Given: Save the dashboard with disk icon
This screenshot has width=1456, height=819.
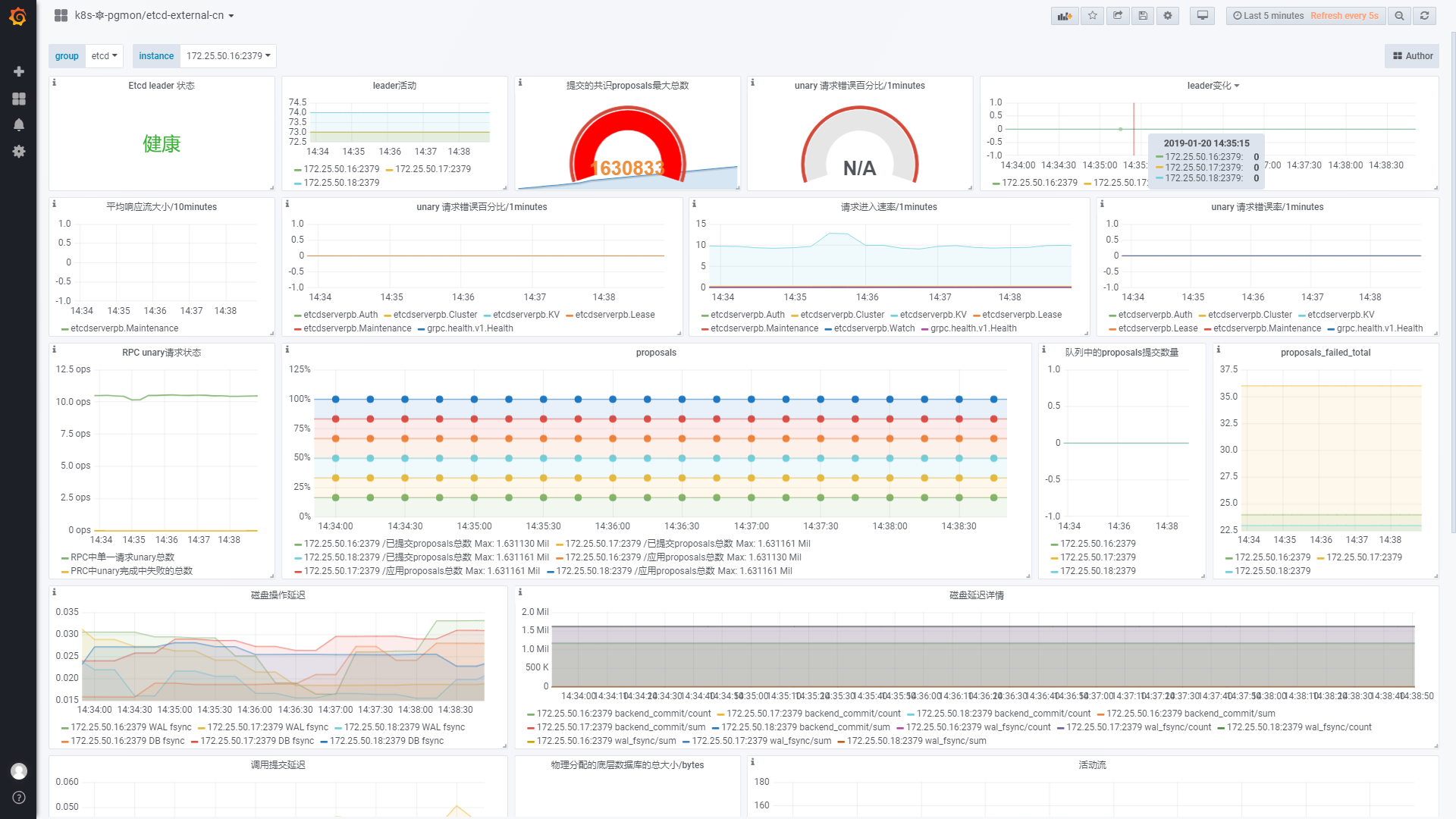Looking at the screenshot, I should [x=1143, y=16].
